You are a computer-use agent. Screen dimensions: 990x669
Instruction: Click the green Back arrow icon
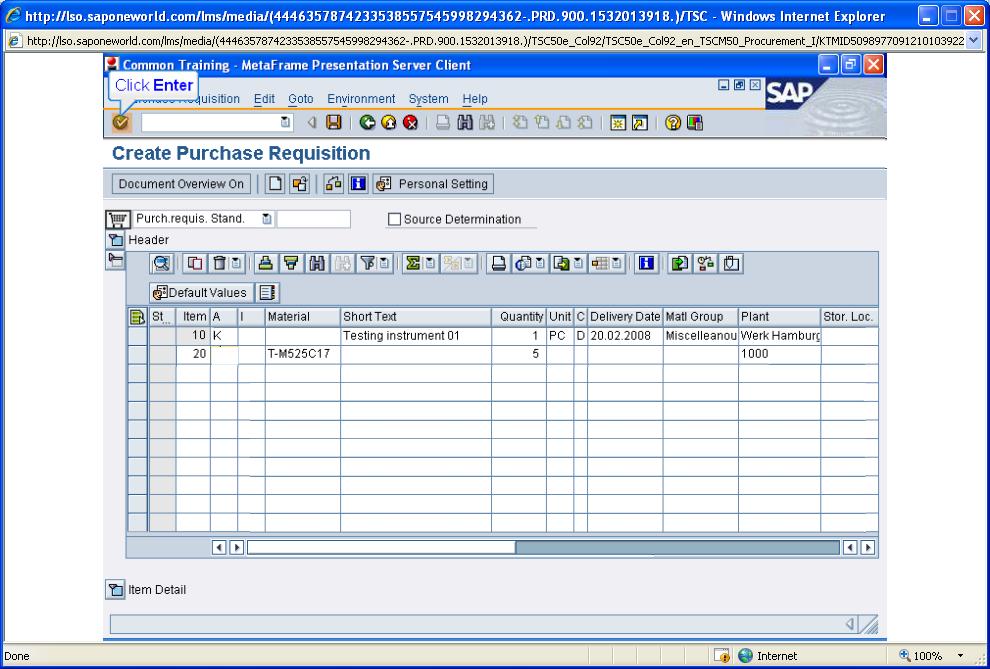(x=367, y=122)
